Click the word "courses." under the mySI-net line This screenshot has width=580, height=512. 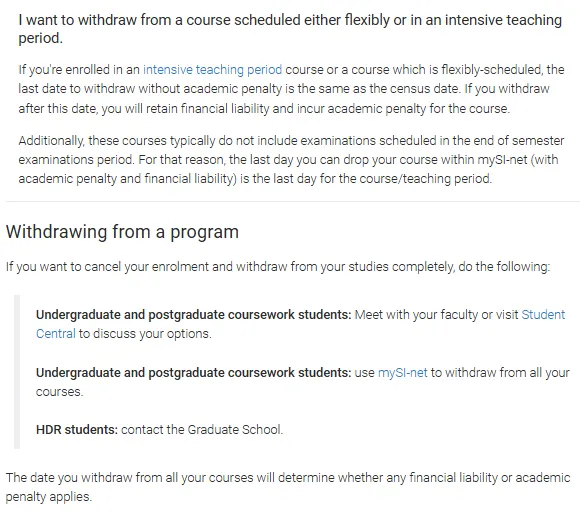[60, 391]
